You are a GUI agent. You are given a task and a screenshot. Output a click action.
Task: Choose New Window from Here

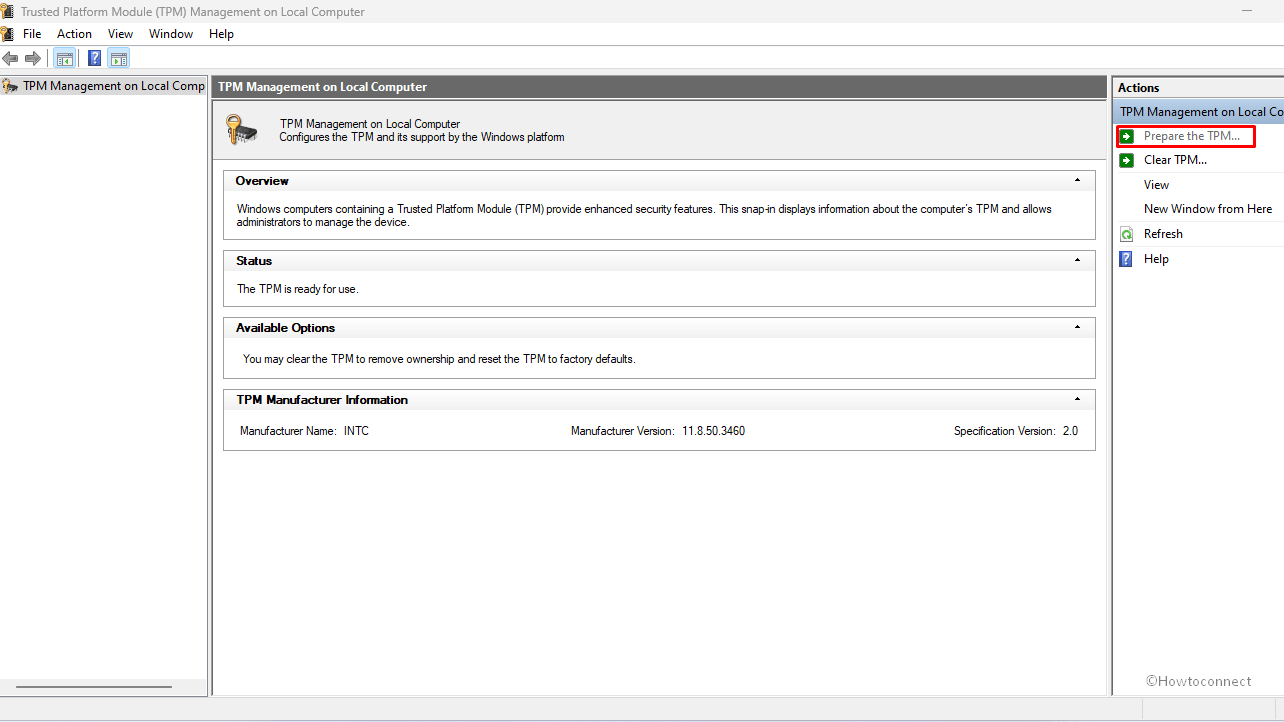point(1208,209)
